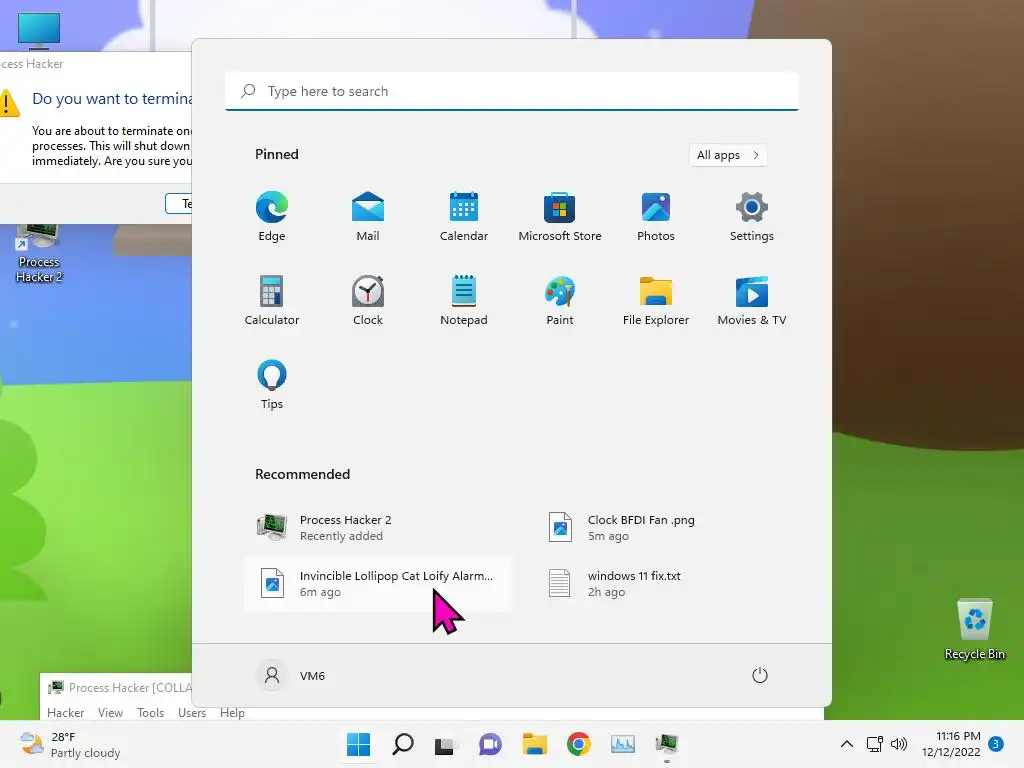Open Settings from pinned apps

pyautogui.click(x=752, y=217)
